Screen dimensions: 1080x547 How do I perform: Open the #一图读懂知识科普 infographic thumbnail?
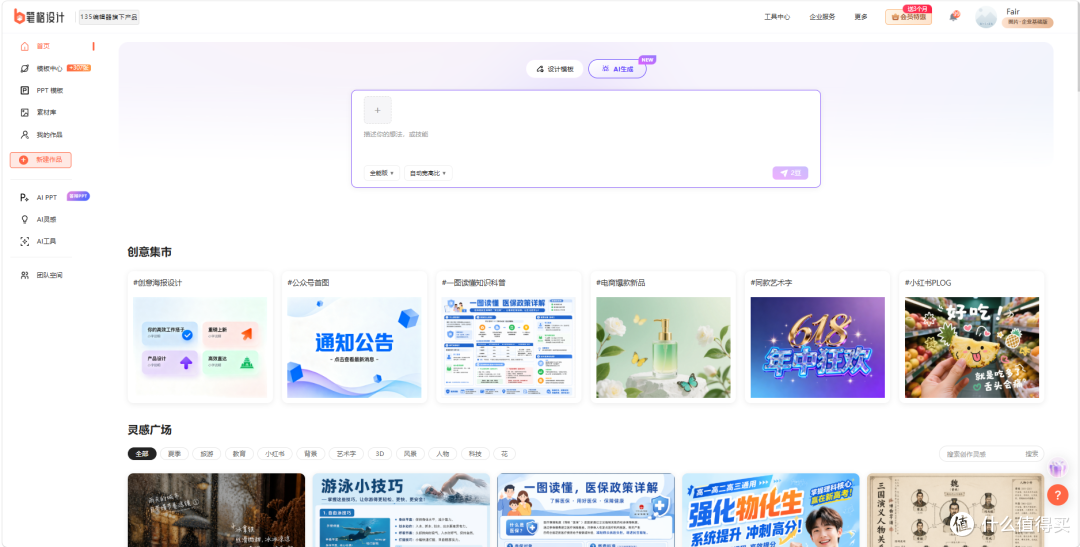(x=508, y=347)
